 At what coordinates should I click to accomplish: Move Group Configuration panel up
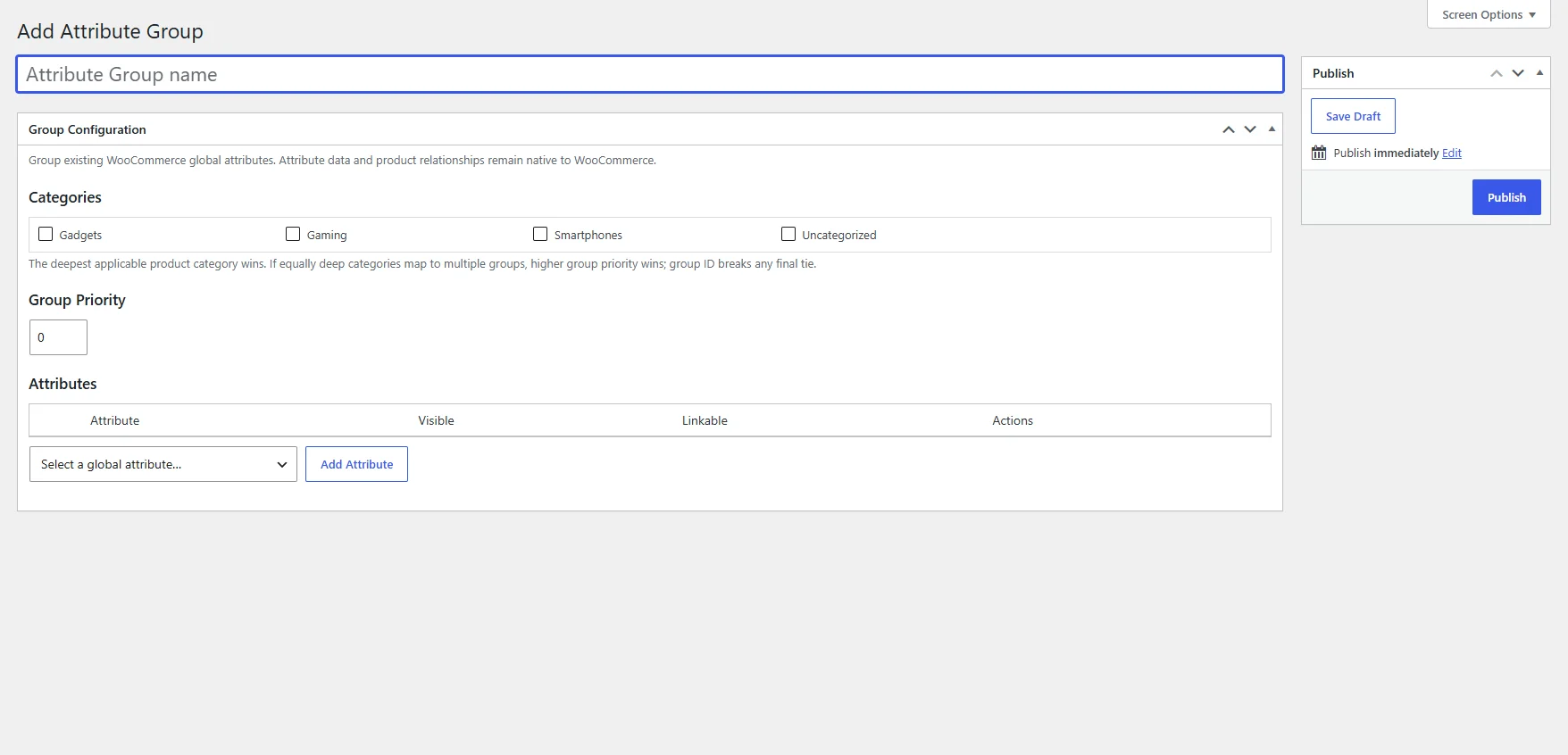1229,129
